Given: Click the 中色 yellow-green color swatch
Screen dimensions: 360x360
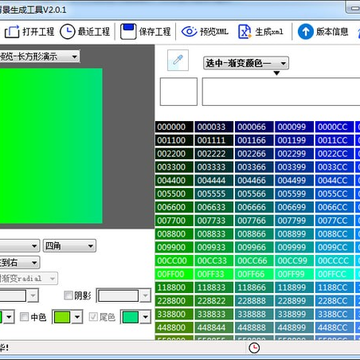Looking at the screenshot, I should pyautogui.click(x=62, y=317).
